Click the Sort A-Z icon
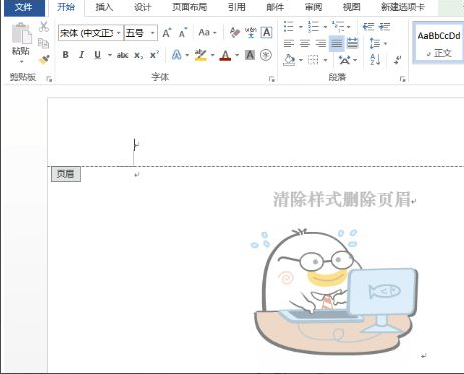This screenshot has height=374, width=464. click(375, 60)
